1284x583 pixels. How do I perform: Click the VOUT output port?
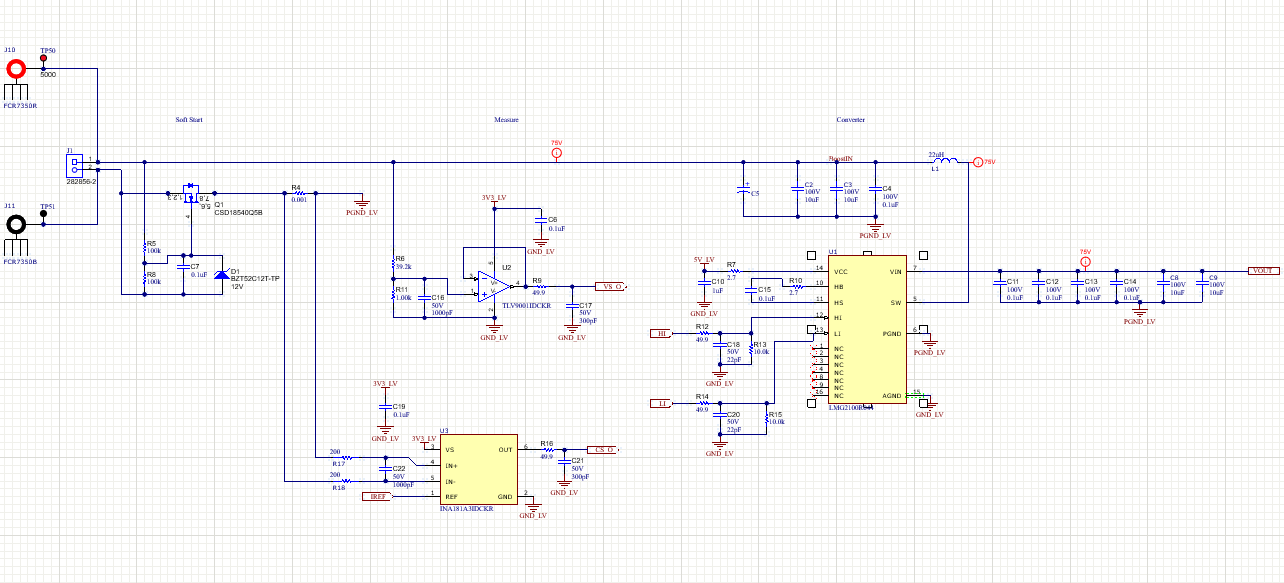pos(1262,271)
